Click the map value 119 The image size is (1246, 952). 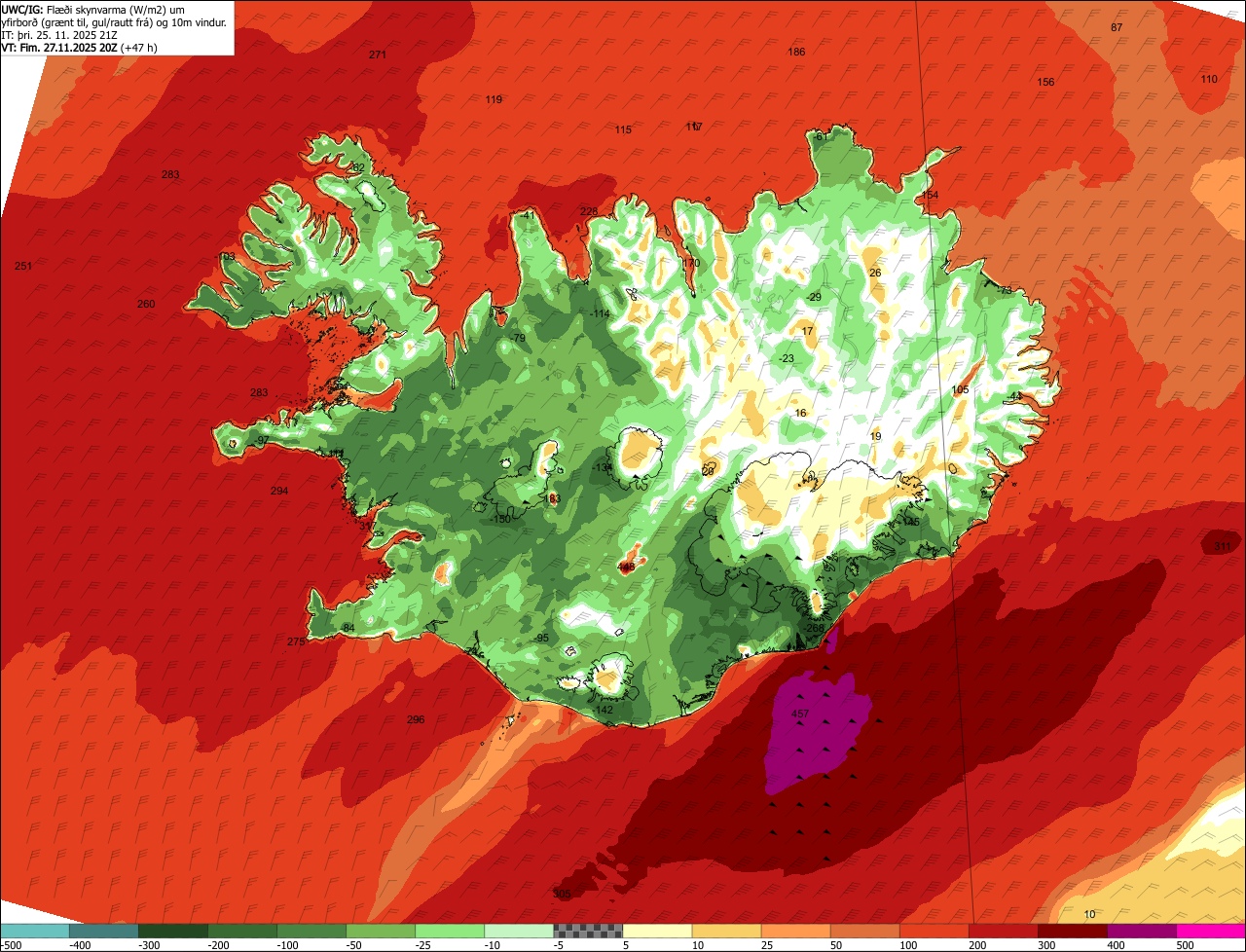pyautogui.click(x=494, y=99)
